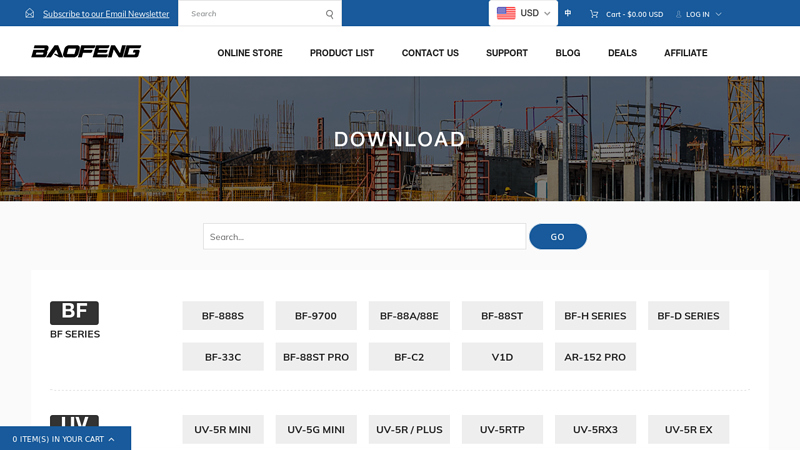Click the shopping cart icon
Image resolution: width=800 pixels, height=450 pixels.
tap(594, 14)
